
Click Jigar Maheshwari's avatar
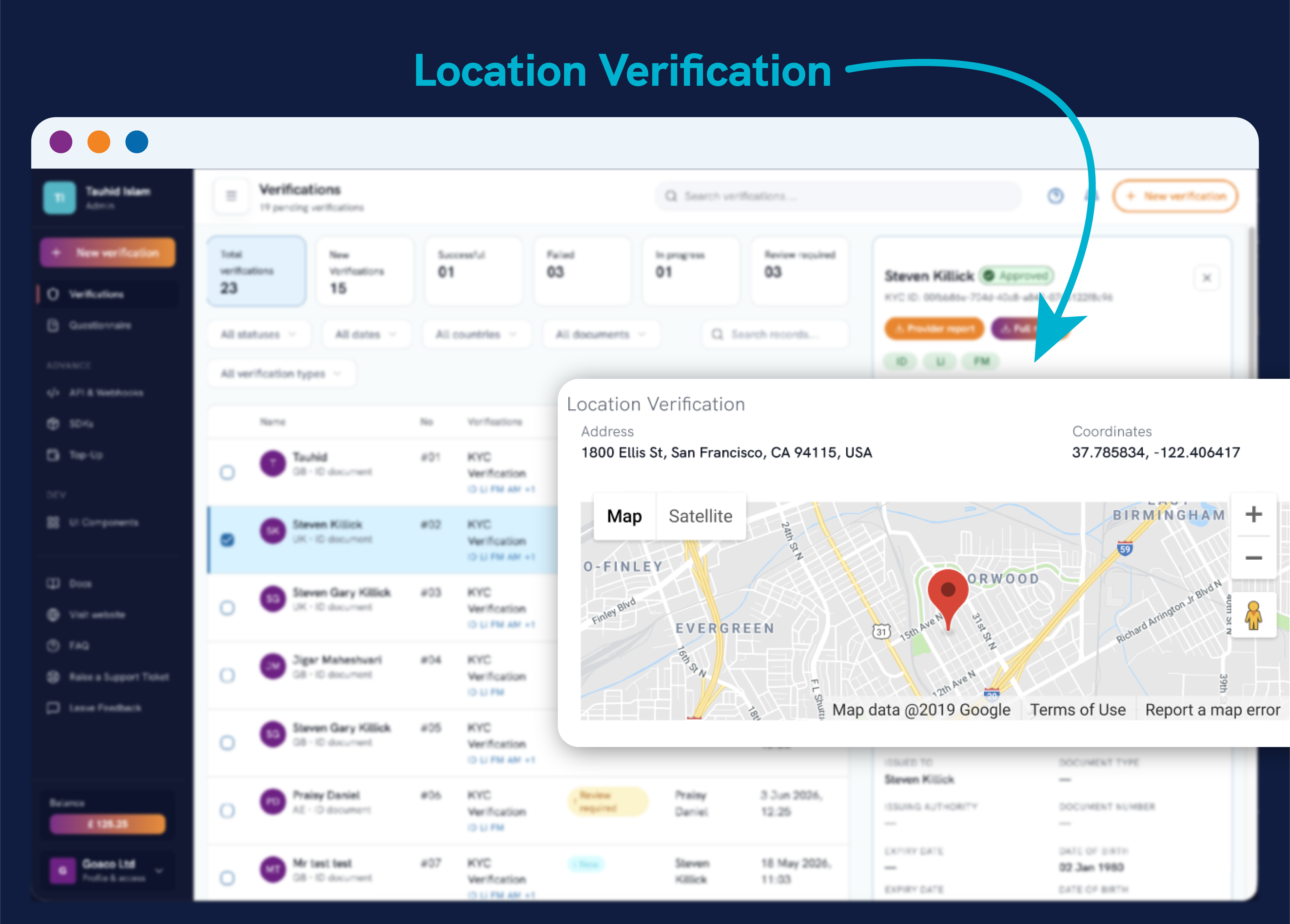pyautogui.click(x=273, y=666)
